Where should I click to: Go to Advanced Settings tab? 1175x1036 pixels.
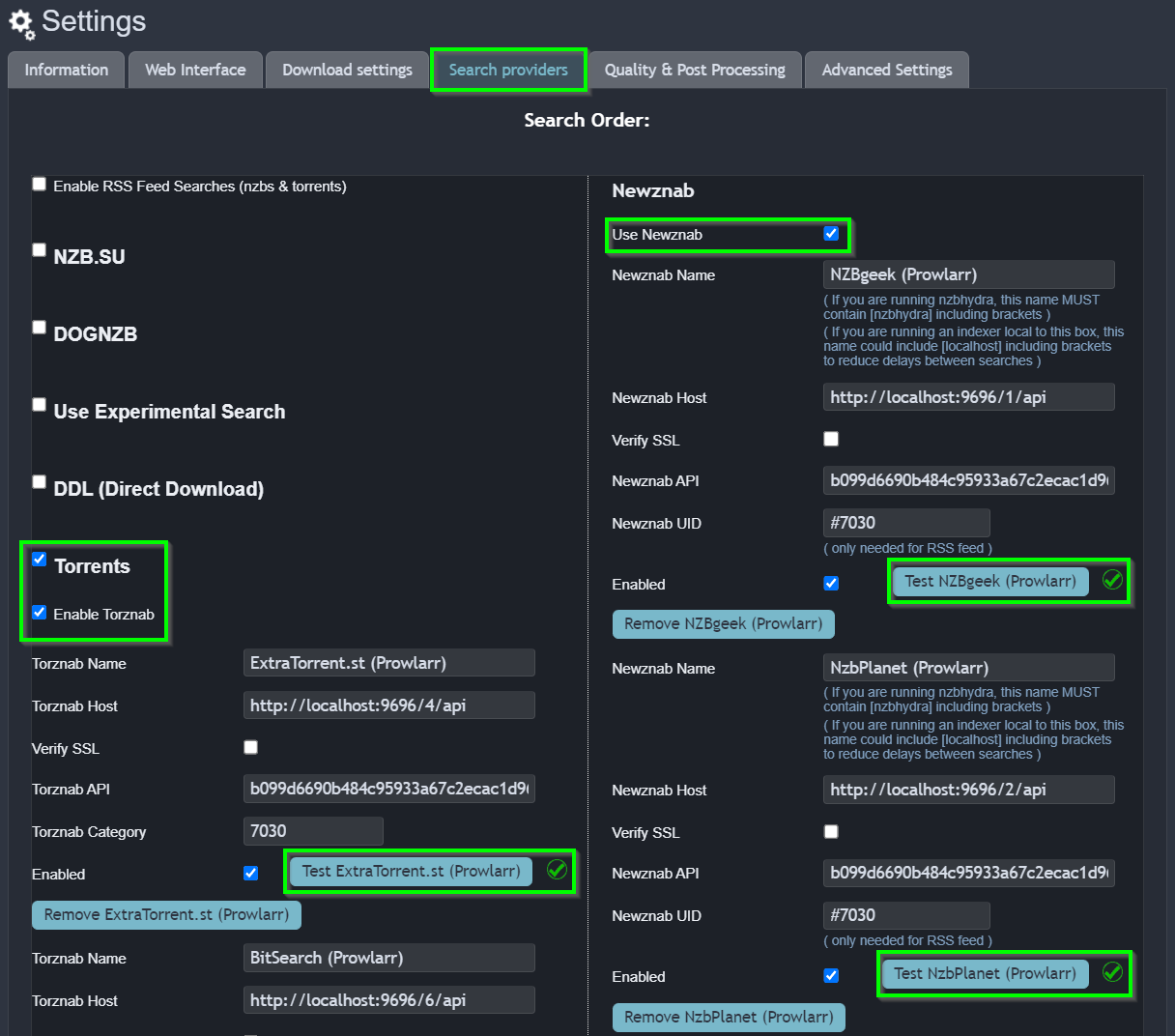pos(886,70)
